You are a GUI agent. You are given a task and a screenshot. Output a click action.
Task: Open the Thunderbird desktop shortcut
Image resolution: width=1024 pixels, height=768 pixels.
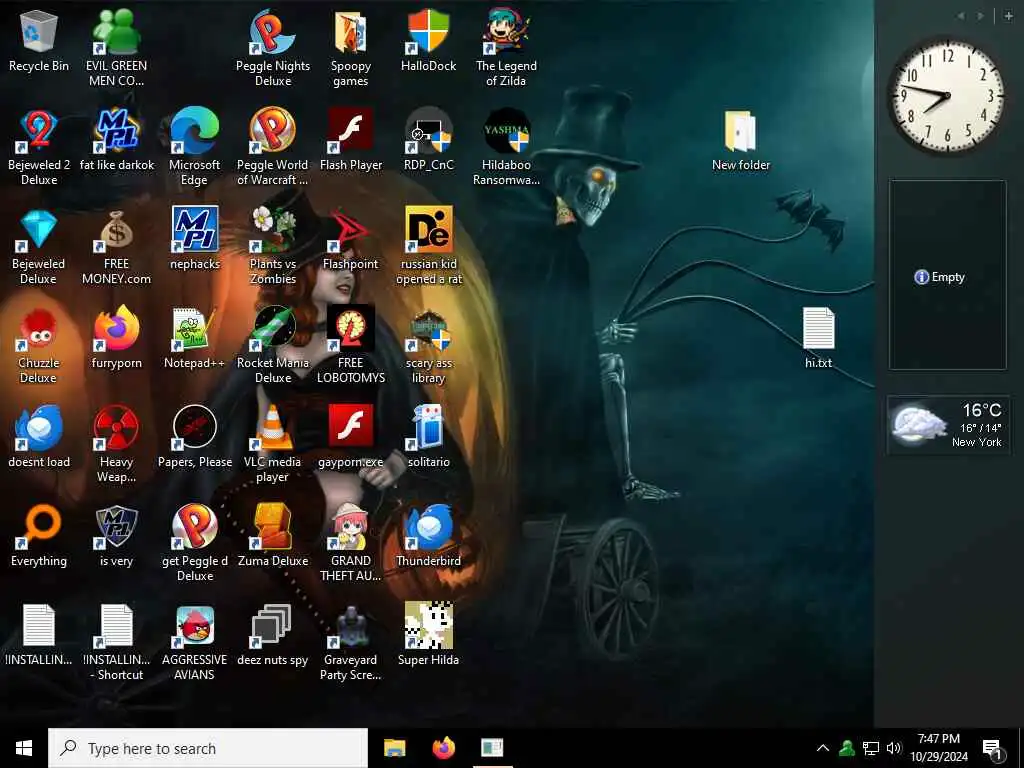(428, 537)
